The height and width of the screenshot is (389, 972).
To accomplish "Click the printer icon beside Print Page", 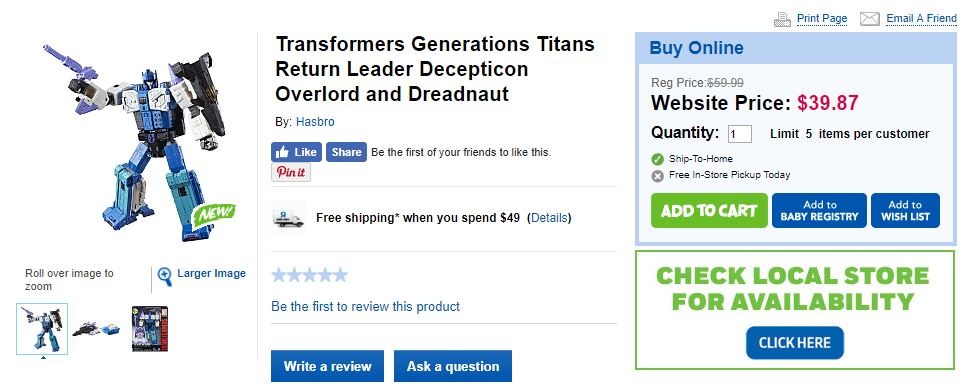I will tap(782, 19).
